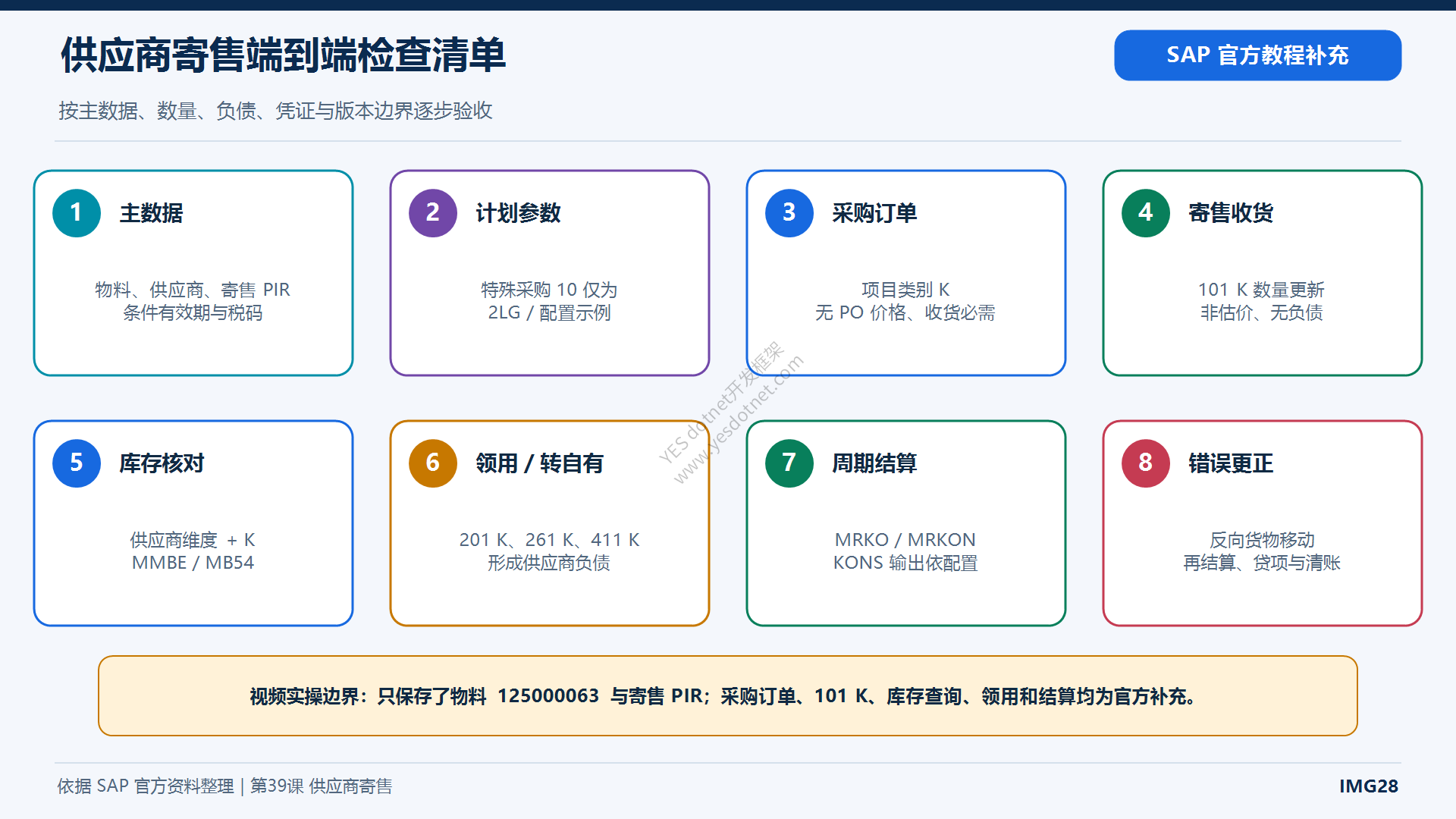
Task: Click the green number 7 circle badge
Action: [789, 463]
